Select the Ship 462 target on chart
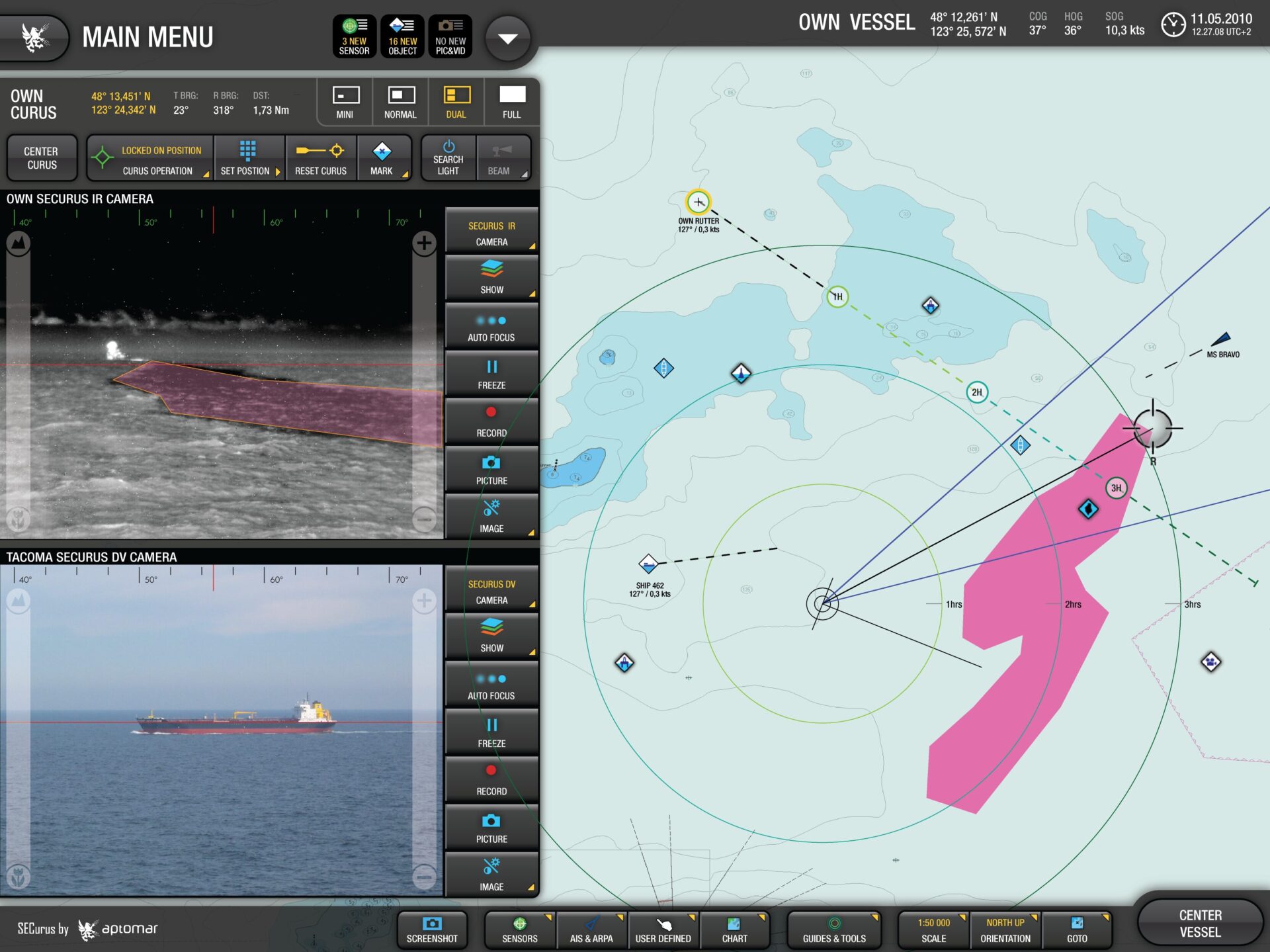 click(648, 564)
